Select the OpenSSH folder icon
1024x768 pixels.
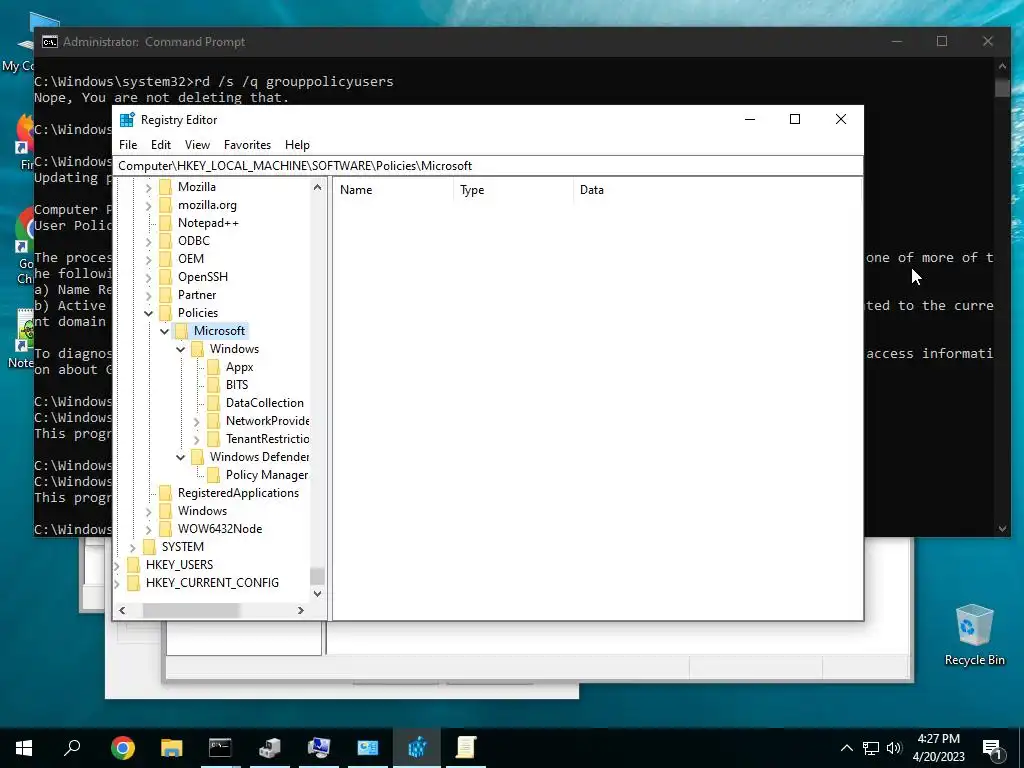pyautogui.click(x=166, y=277)
